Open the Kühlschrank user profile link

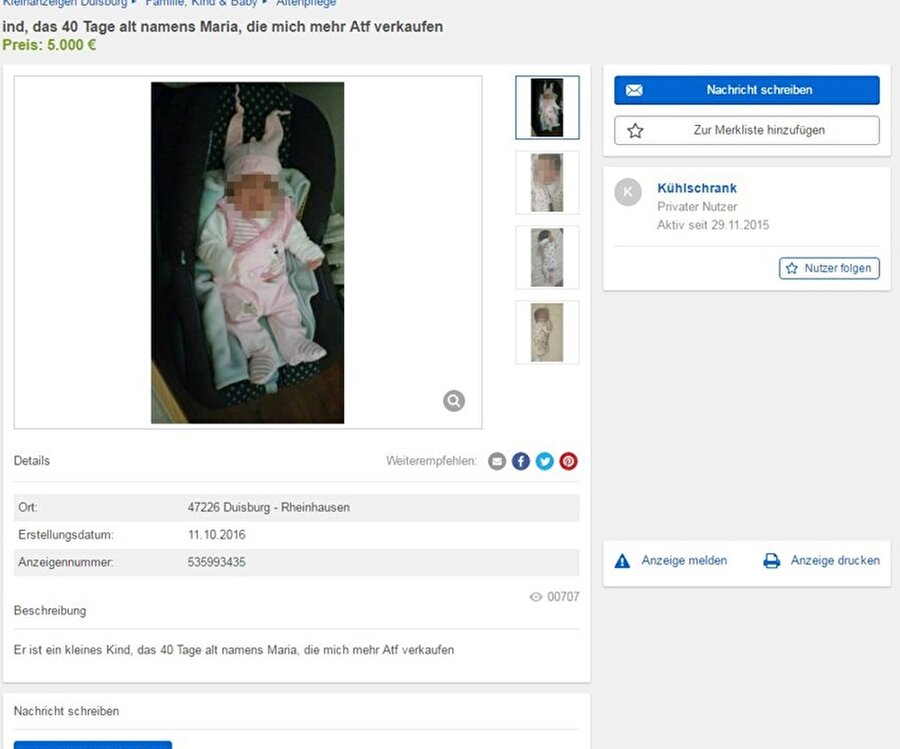coord(697,188)
